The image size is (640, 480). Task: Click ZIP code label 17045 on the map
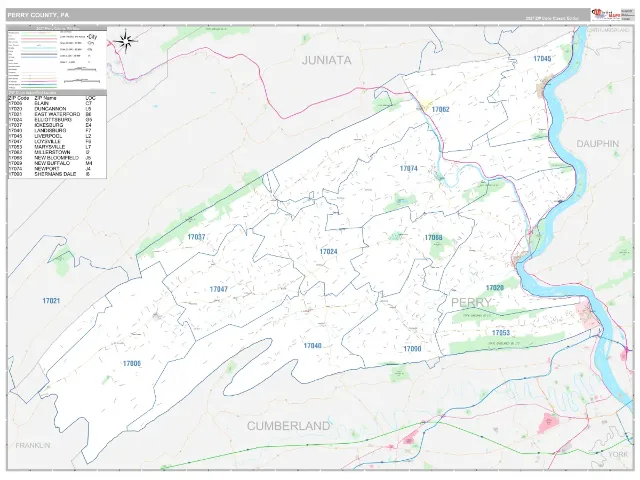point(542,59)
